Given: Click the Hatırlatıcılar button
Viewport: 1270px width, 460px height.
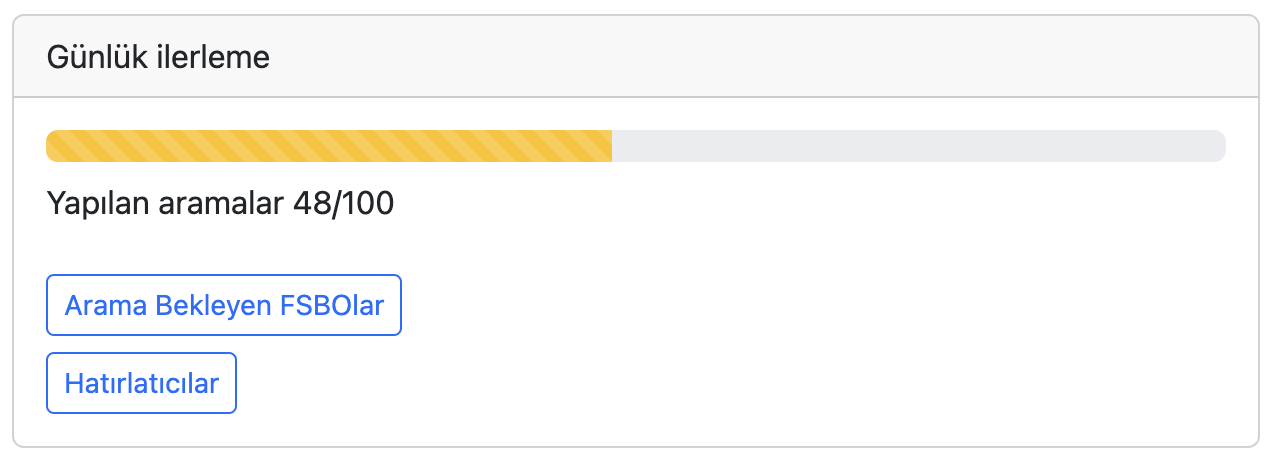Looking at the screenshot, I should pyautogui.click(x=141, y=383).
